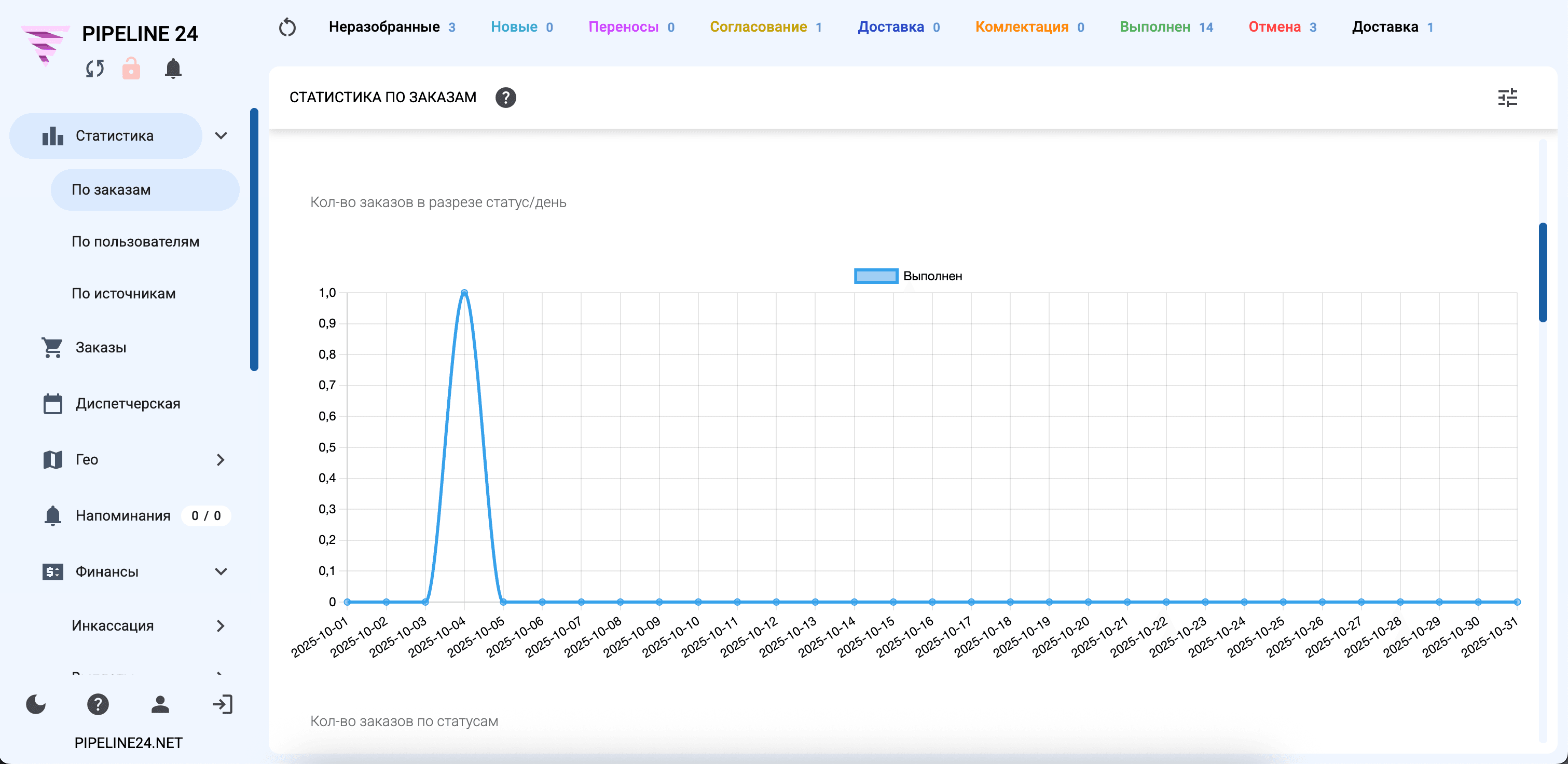1568x764 pixels.
Task: Expand the Инкассация submenu arrow
Action: click(x=221, y=626)
